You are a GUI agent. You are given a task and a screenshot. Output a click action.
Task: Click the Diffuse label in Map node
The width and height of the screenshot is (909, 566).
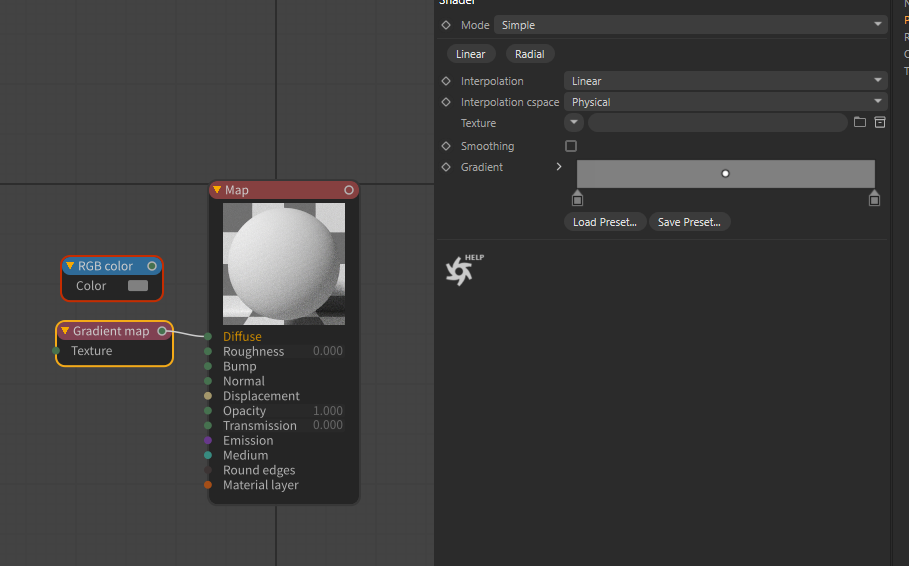pos(242,336)
